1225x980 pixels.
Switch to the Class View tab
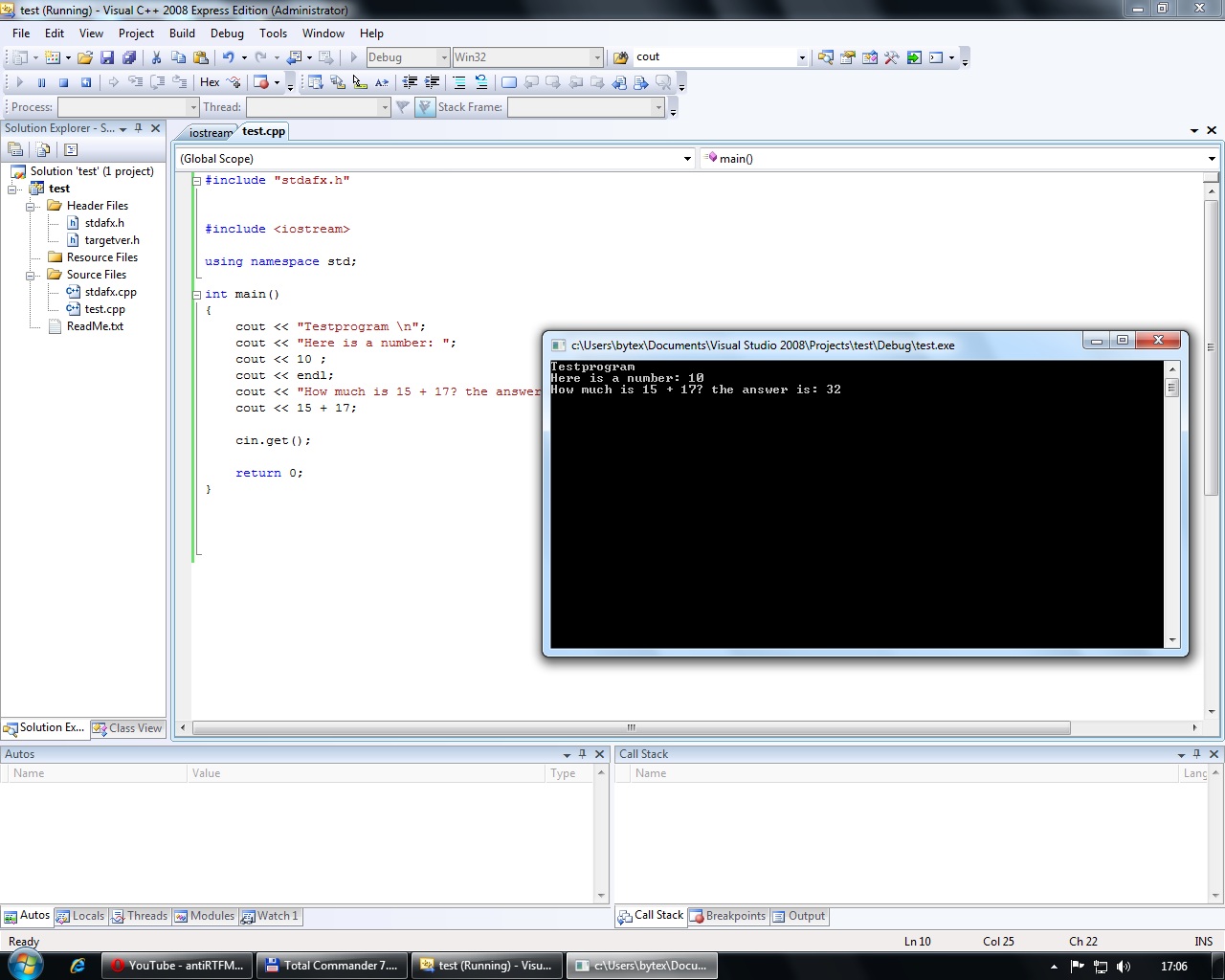(128, 728)
